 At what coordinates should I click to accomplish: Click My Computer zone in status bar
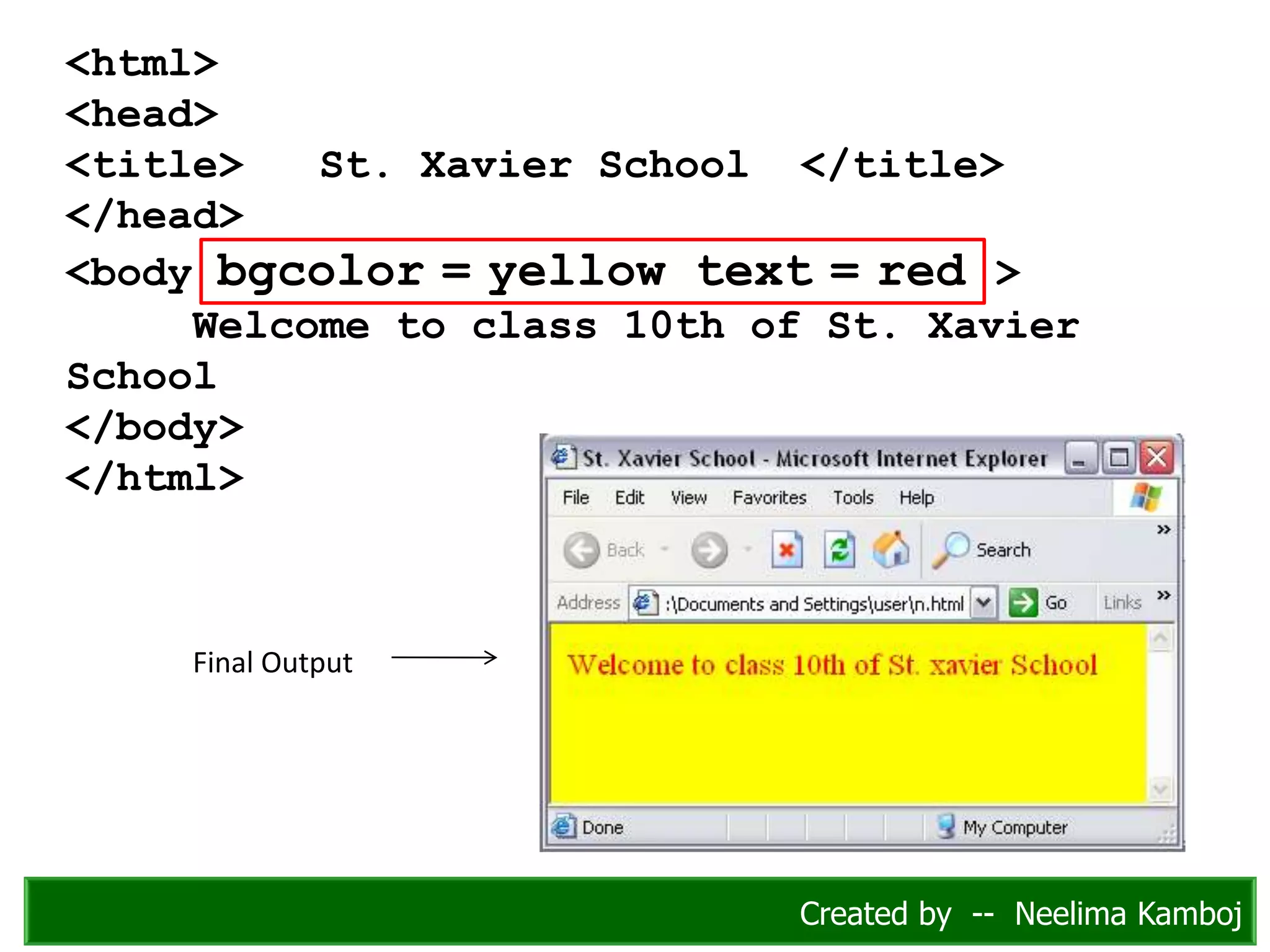point(1015,828)
